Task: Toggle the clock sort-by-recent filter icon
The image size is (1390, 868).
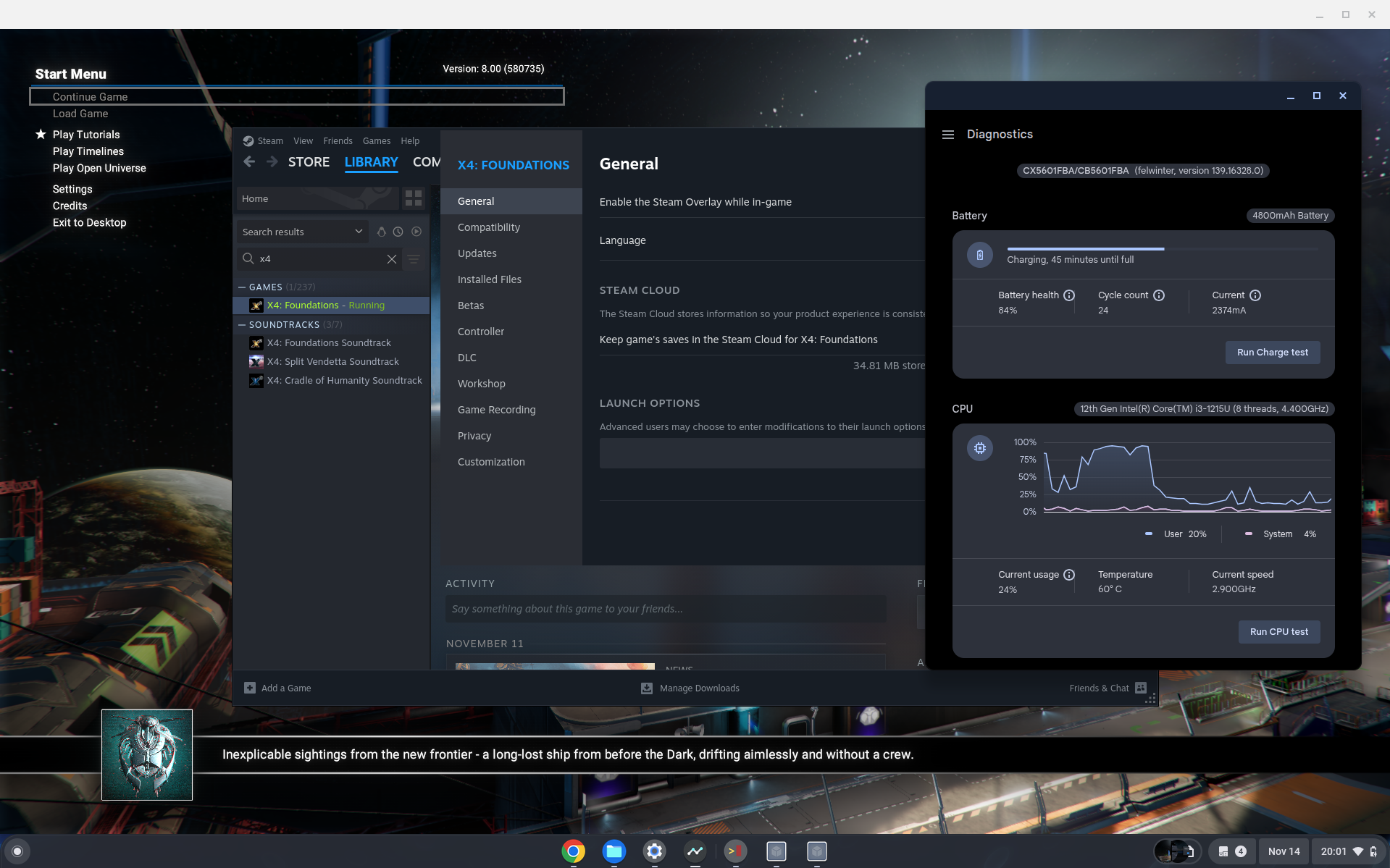Action: tap(398, 232)
